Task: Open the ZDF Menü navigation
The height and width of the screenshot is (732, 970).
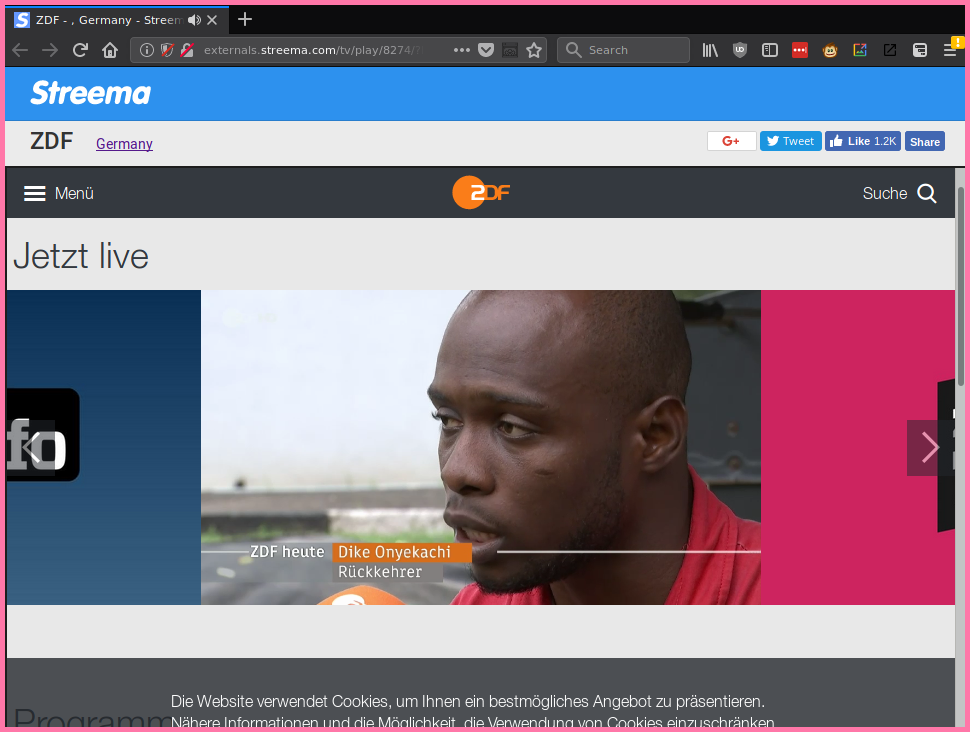Action: 59,193
